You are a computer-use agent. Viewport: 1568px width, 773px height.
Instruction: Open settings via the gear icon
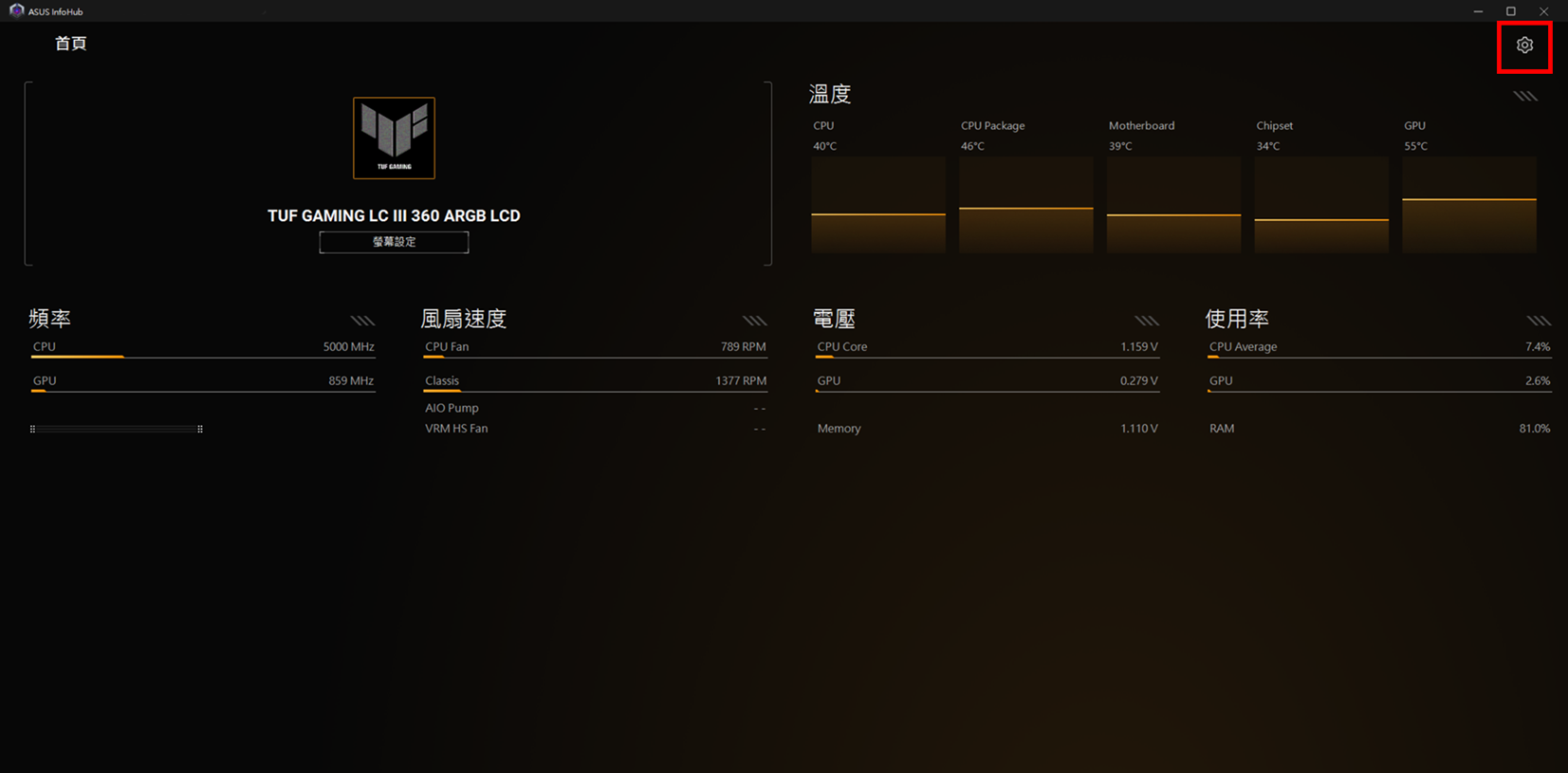click(x=1524, y=46)
